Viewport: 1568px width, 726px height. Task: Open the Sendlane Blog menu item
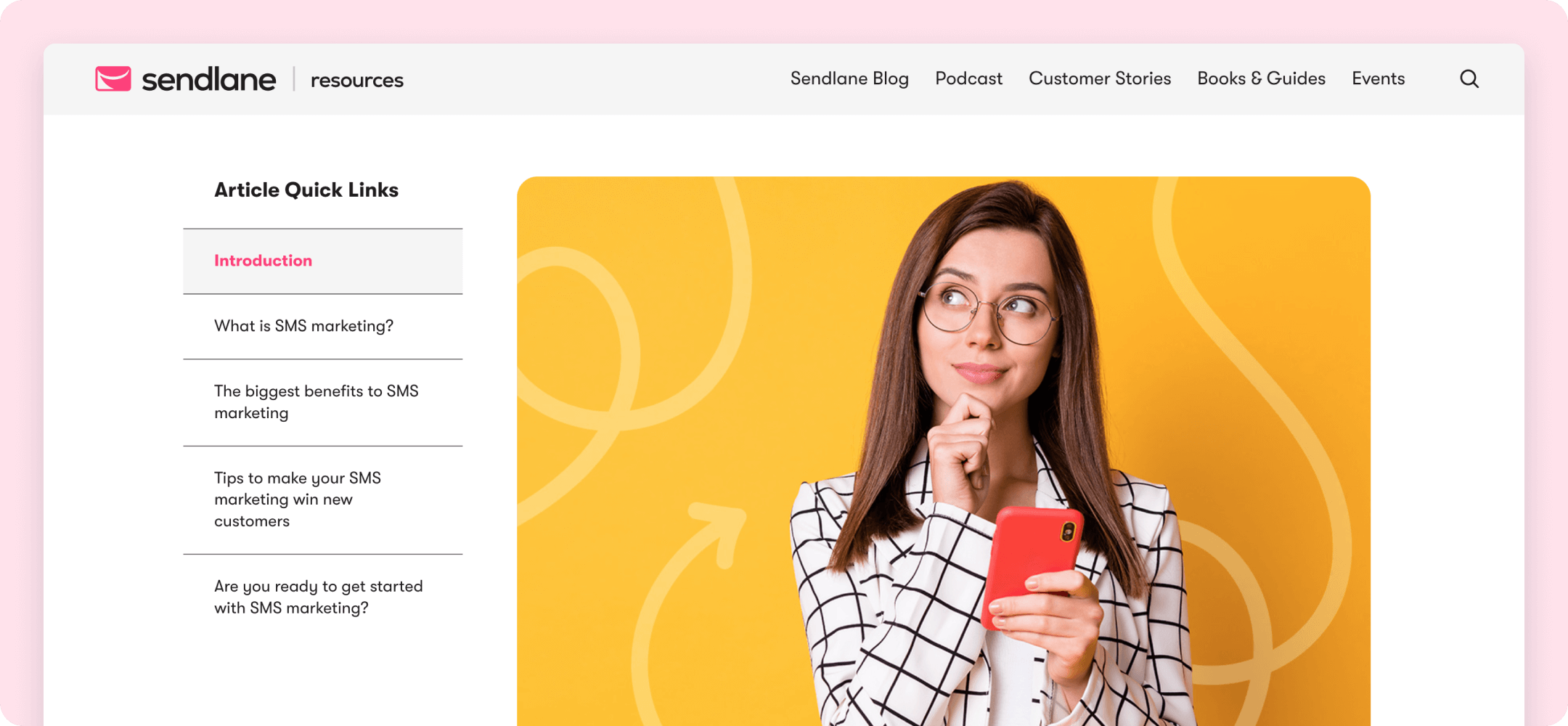[x=849, y=78]
